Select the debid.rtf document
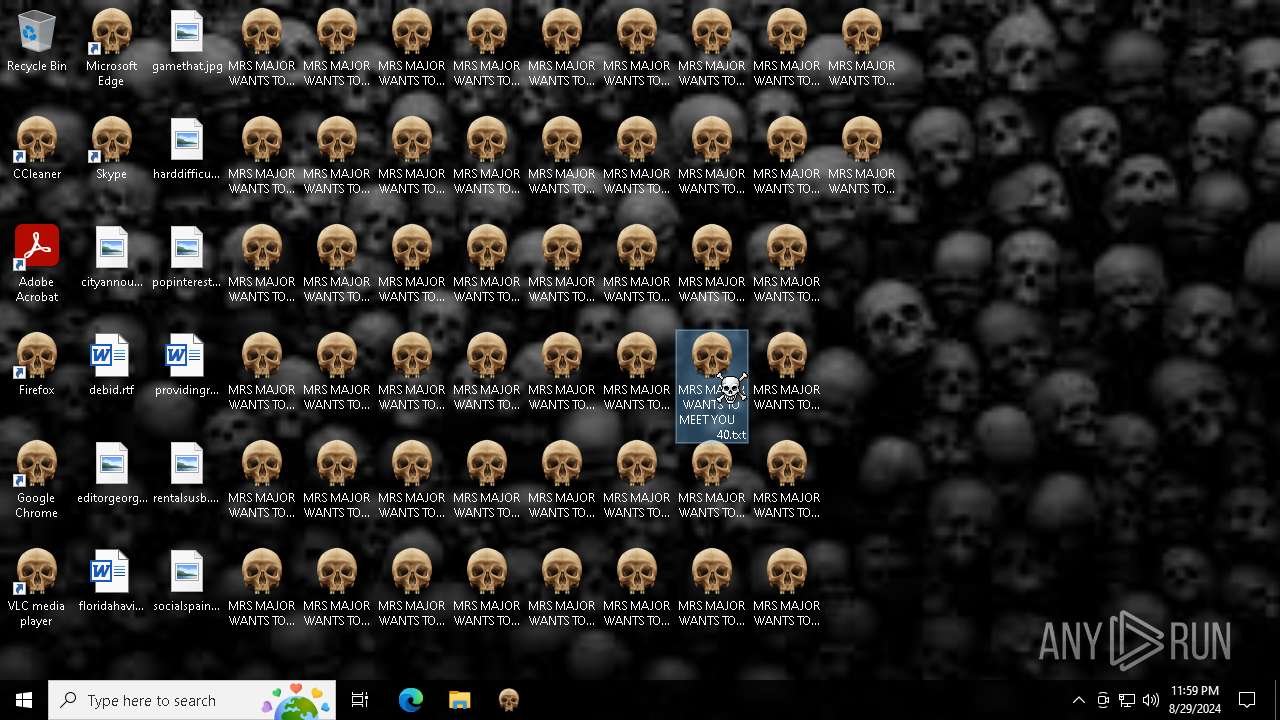Viewport: 1280px width, 720px height. tap(111, 365)
